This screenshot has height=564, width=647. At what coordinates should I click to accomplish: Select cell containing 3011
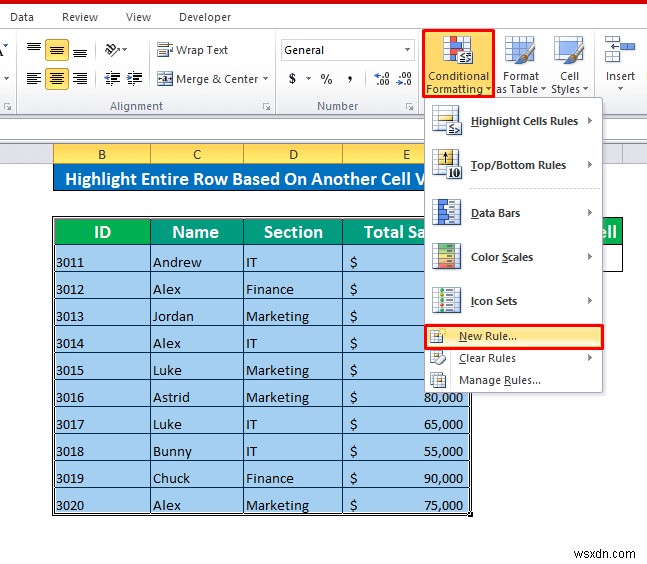102,258
